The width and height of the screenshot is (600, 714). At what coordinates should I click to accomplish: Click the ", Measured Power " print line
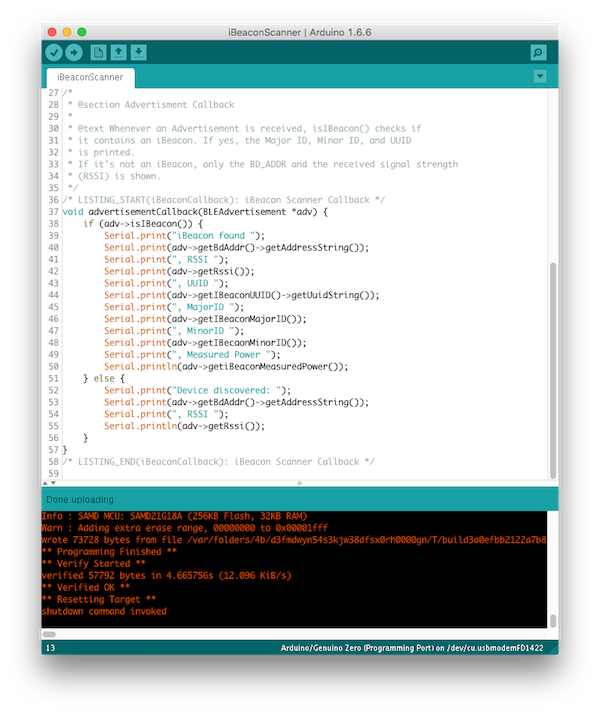[x=192, y=354]
